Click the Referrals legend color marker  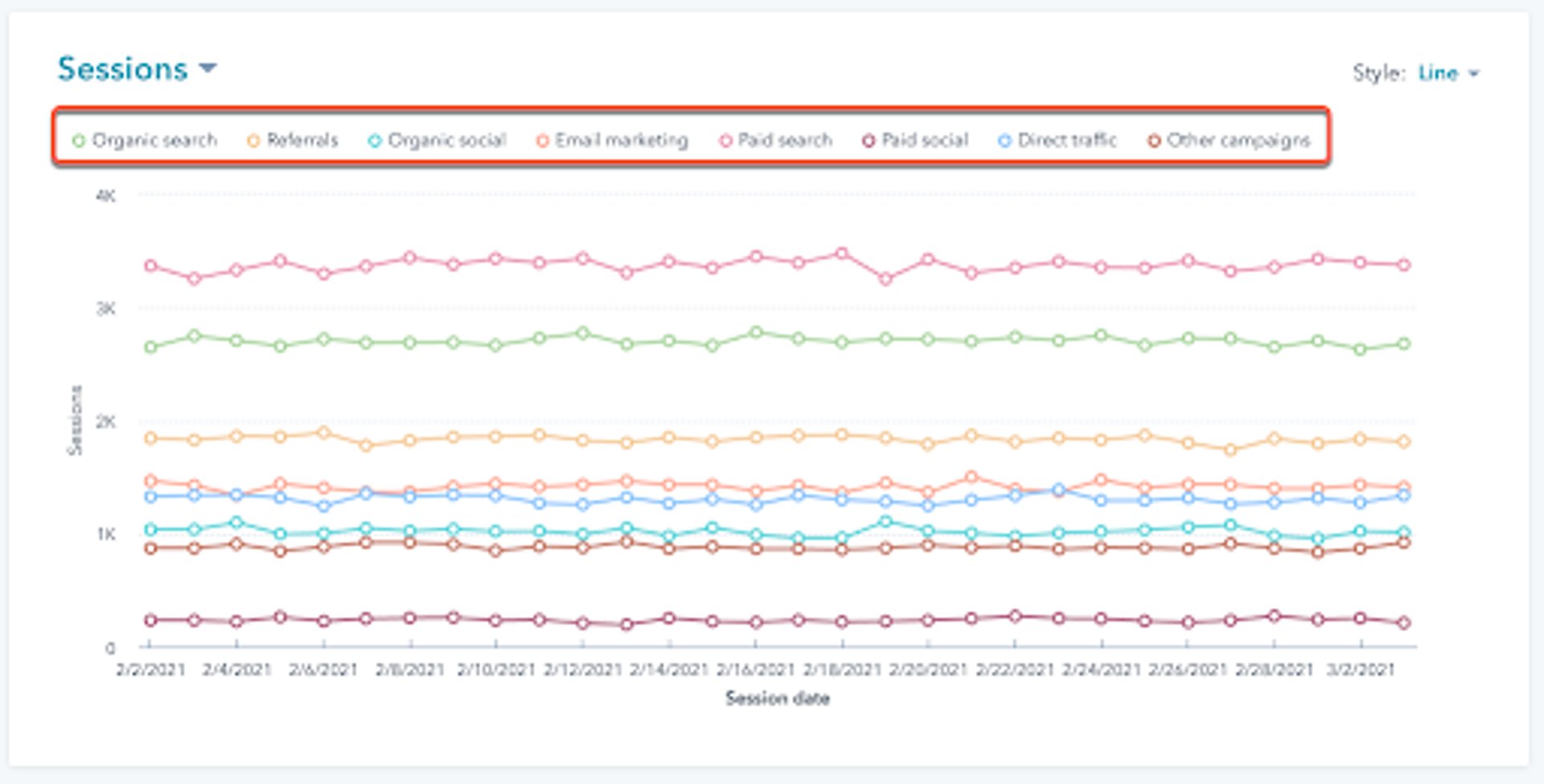pyautogui.click(x=252, y=140)
